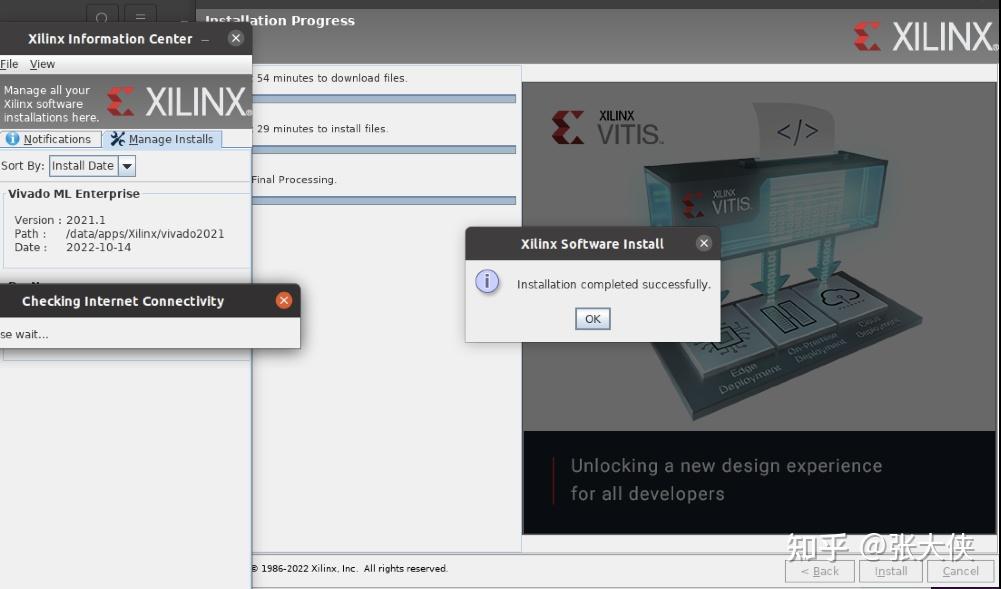Click the Back button
The width and height of the screenshot is (1001, 589).
click(x=819, y=571)
